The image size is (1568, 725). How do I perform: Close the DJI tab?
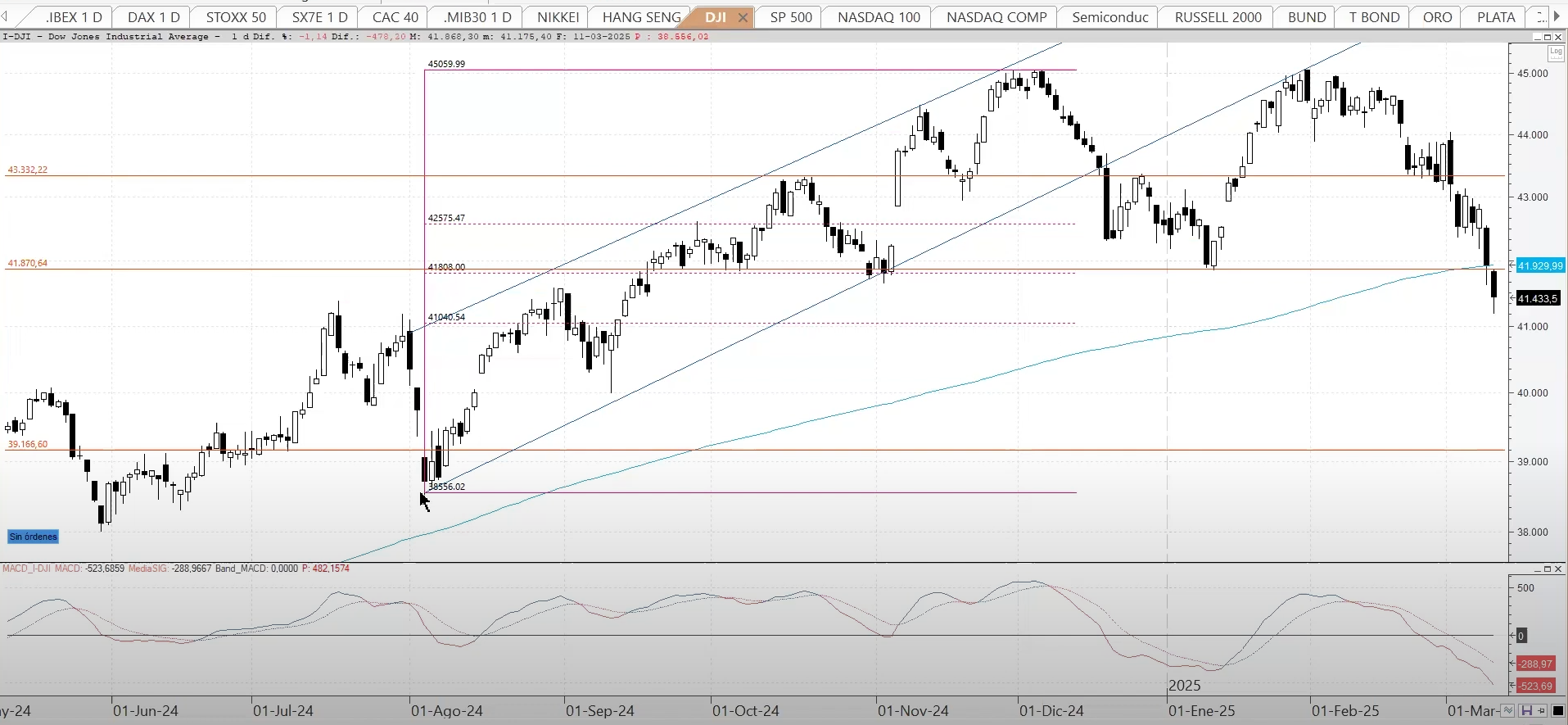[743, 17]
